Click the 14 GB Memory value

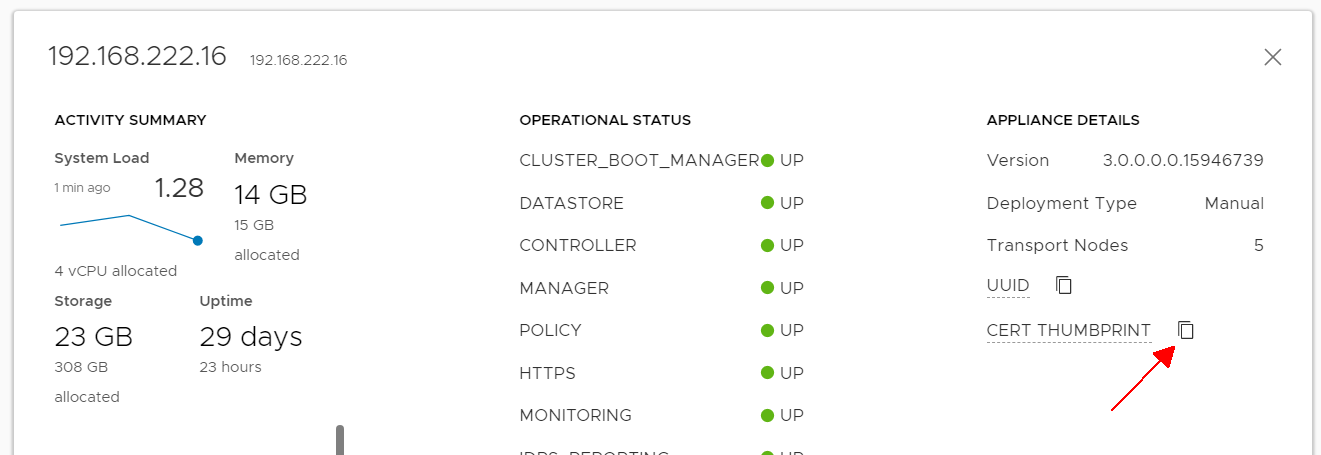[271, 194]
